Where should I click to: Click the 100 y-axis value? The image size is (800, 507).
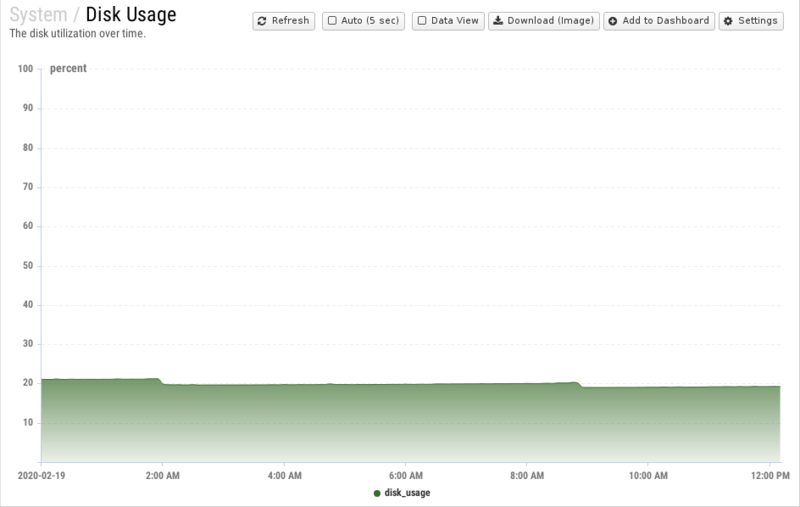[26, 69]
